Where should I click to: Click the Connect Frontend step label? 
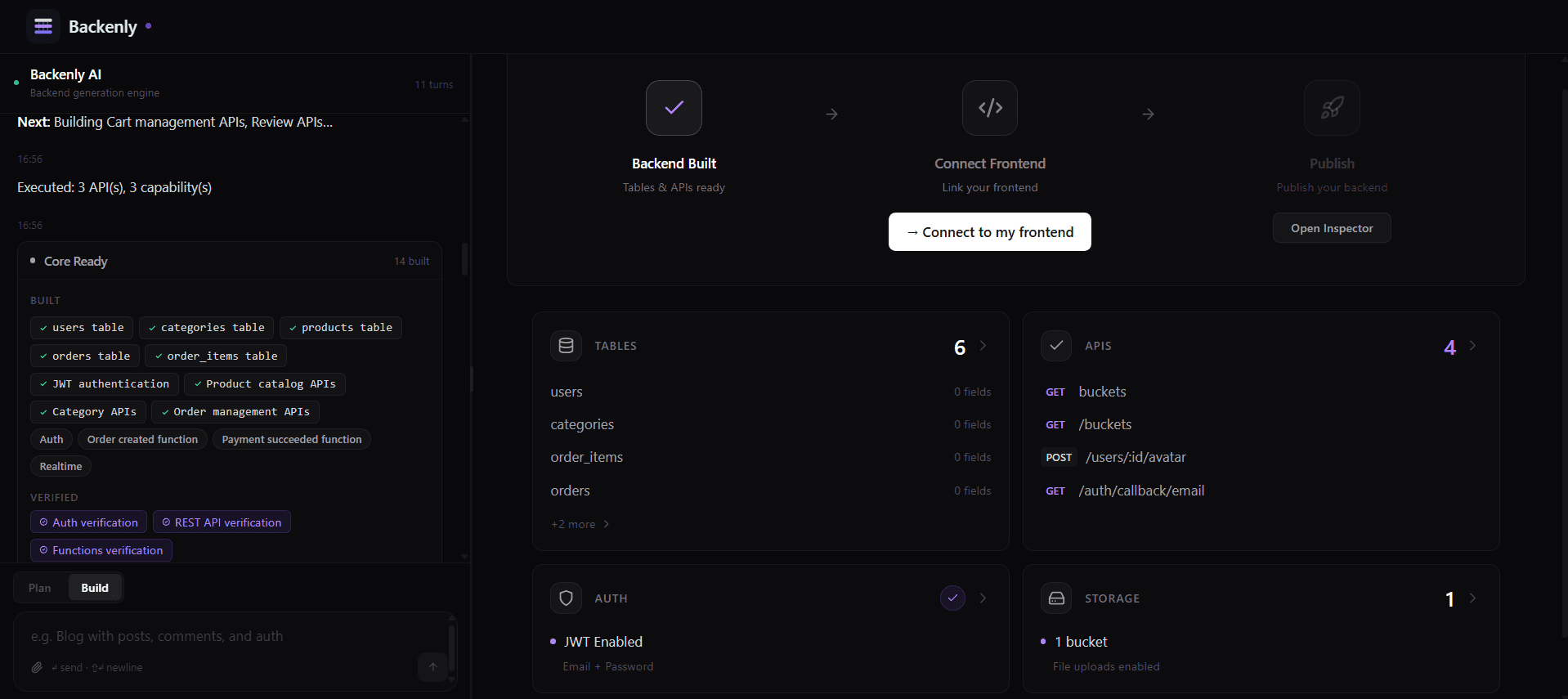(990, 164)
